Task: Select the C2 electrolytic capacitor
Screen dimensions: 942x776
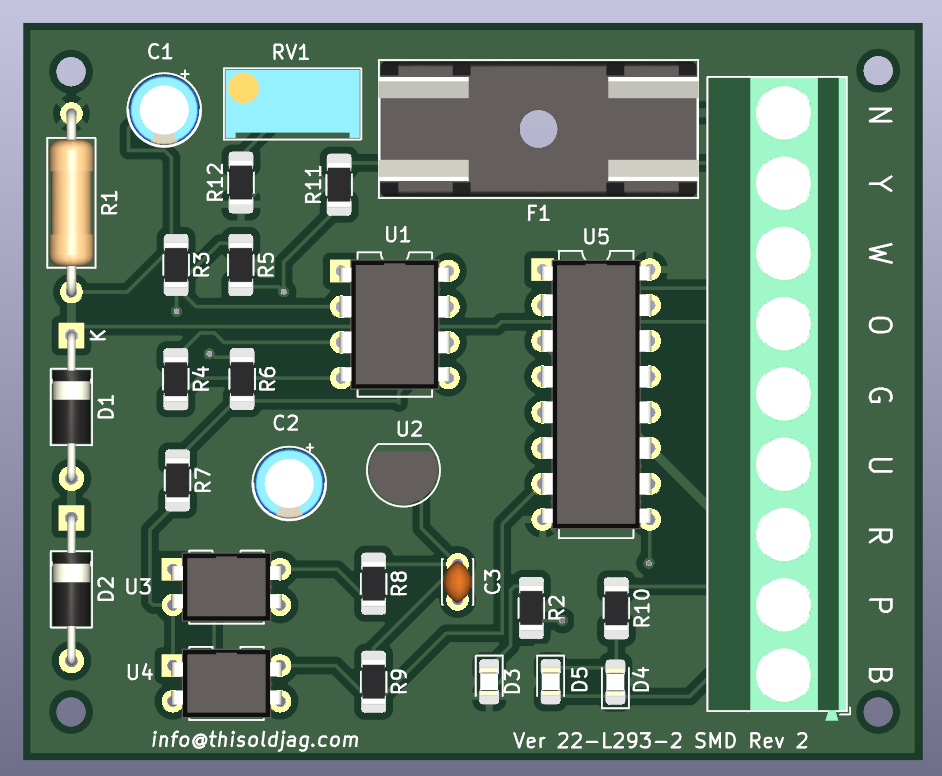Action: pyautogui.click(x=289, y=483)
